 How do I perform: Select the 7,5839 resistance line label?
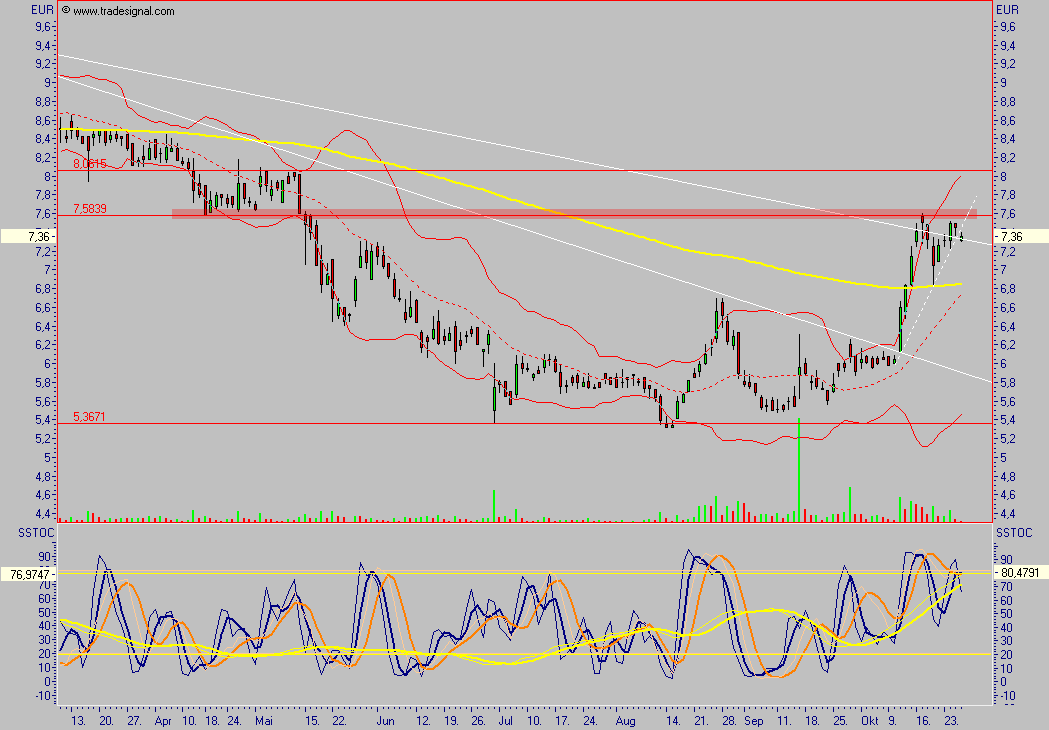[x=90, y=209]
